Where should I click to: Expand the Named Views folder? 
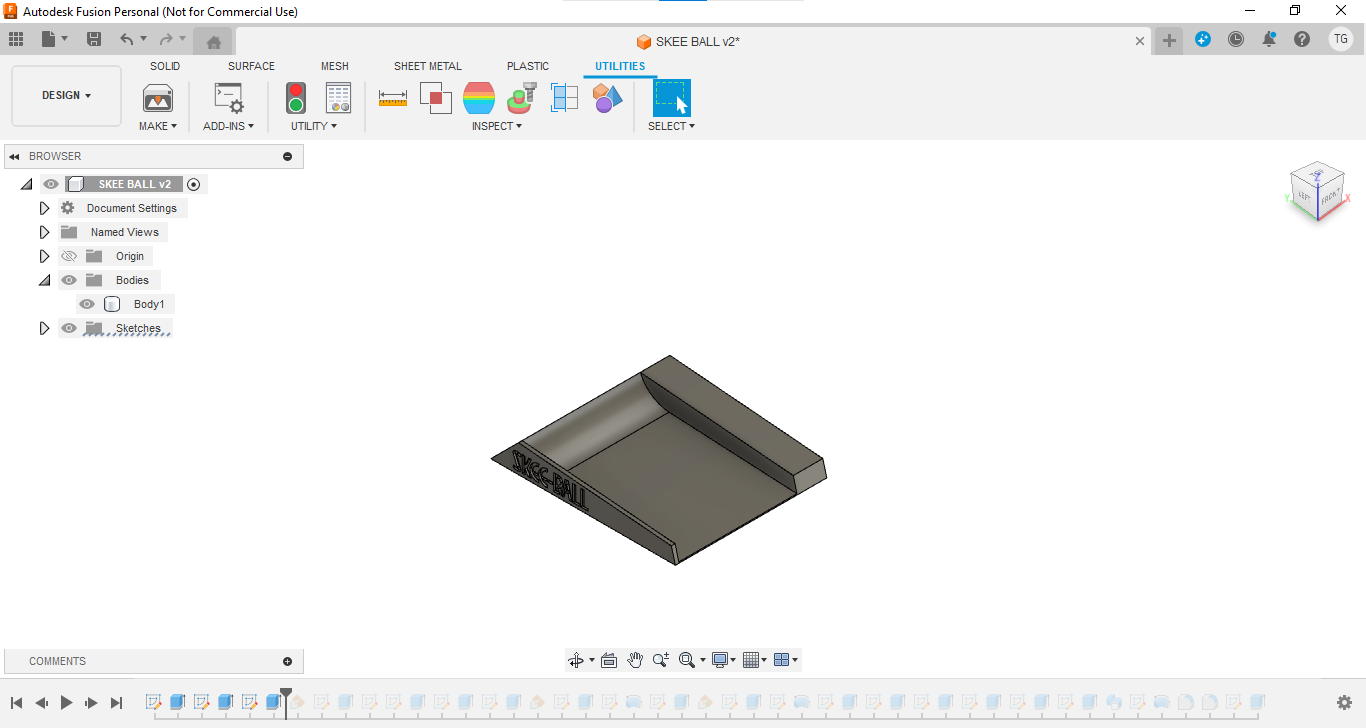(44, 232)
